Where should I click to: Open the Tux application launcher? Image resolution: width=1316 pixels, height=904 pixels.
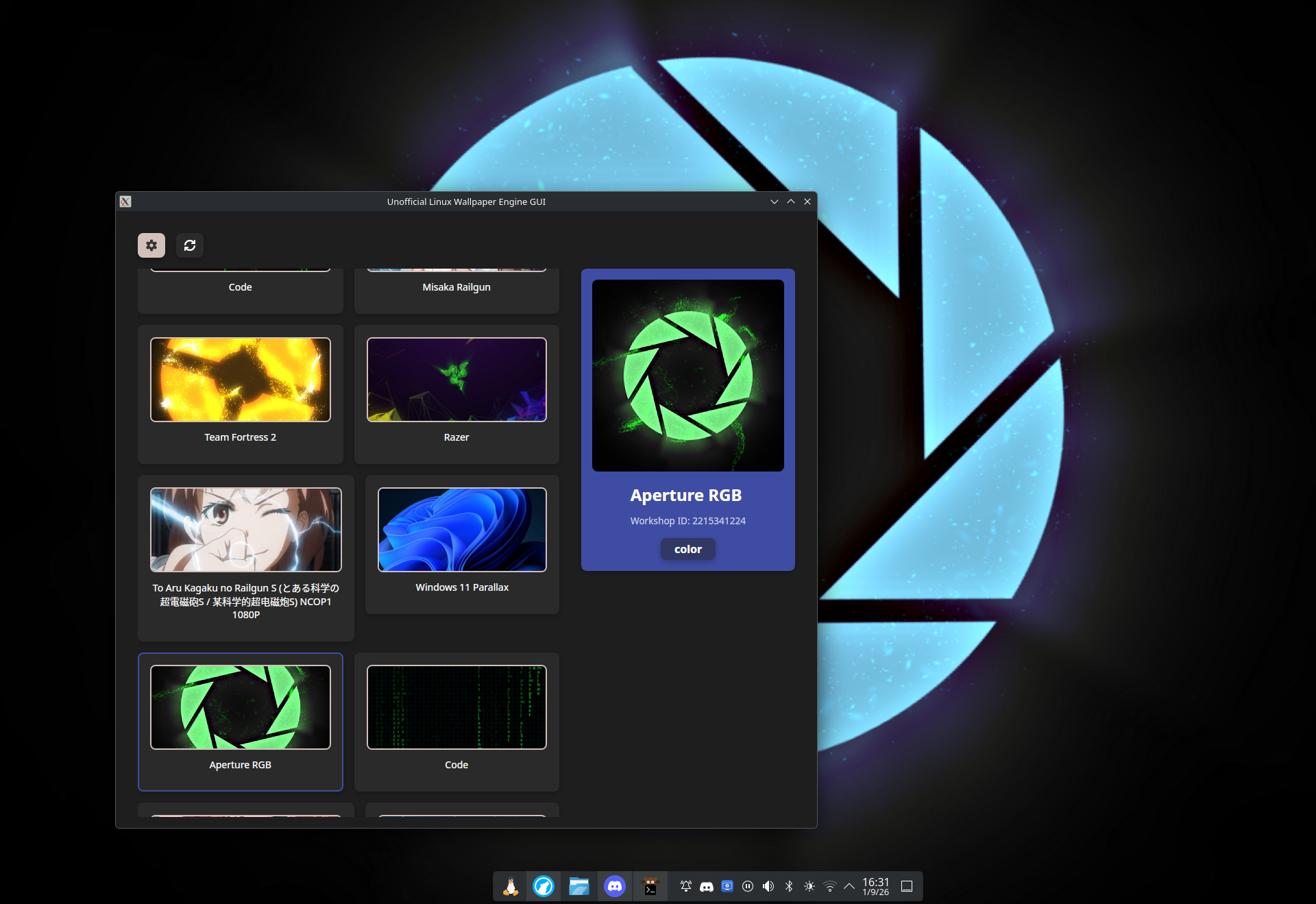point(510,886)
